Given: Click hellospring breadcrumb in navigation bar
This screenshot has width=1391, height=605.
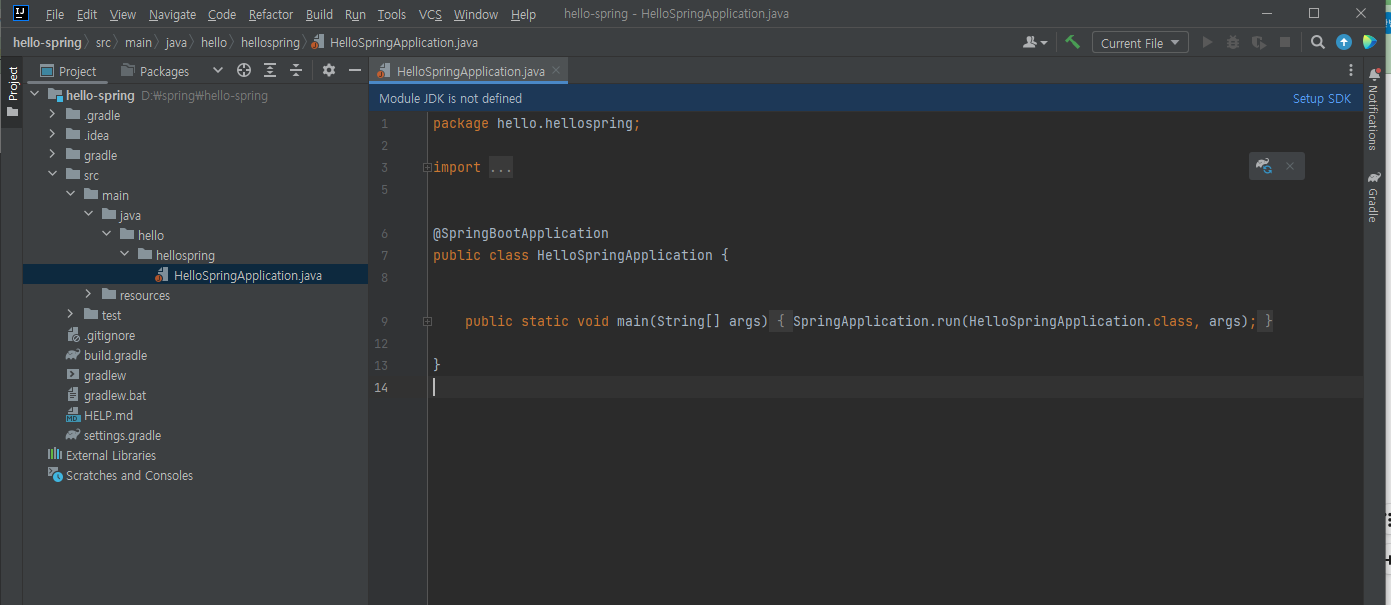Looking at the screenshot, I should click(270, 43).
